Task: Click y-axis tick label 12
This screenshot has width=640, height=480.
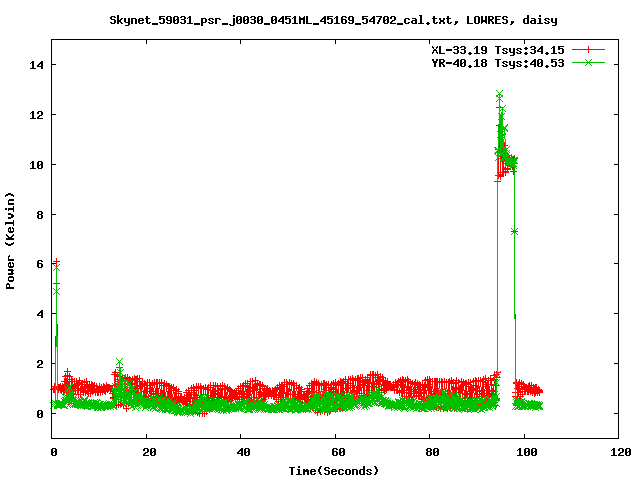Action: (x=36, y=115)
